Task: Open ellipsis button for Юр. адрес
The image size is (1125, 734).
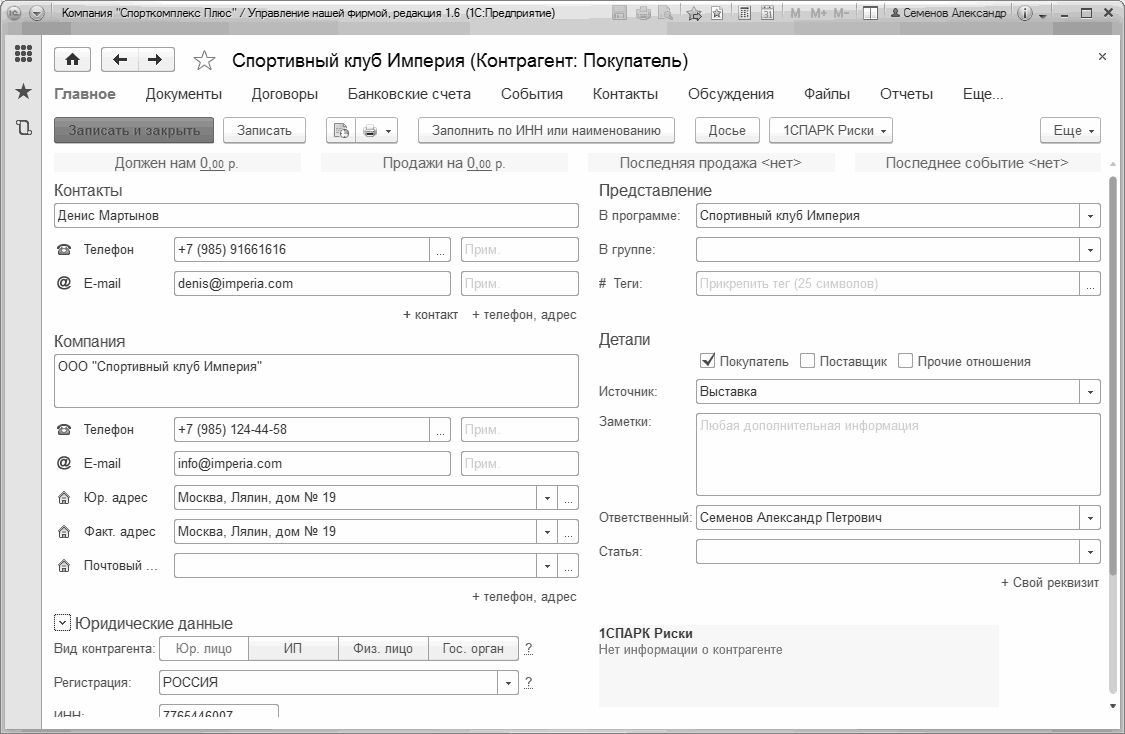Action: point(568,498)
